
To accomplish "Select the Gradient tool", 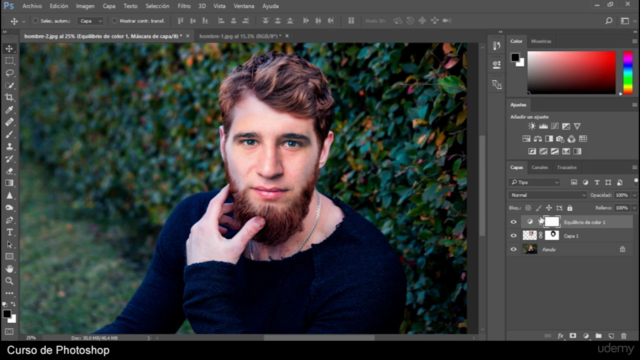I will (9, 183).
